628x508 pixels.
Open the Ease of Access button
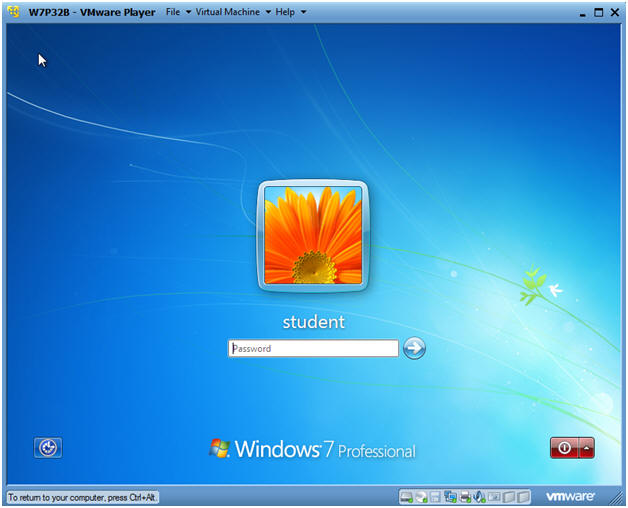coord(48,448)
